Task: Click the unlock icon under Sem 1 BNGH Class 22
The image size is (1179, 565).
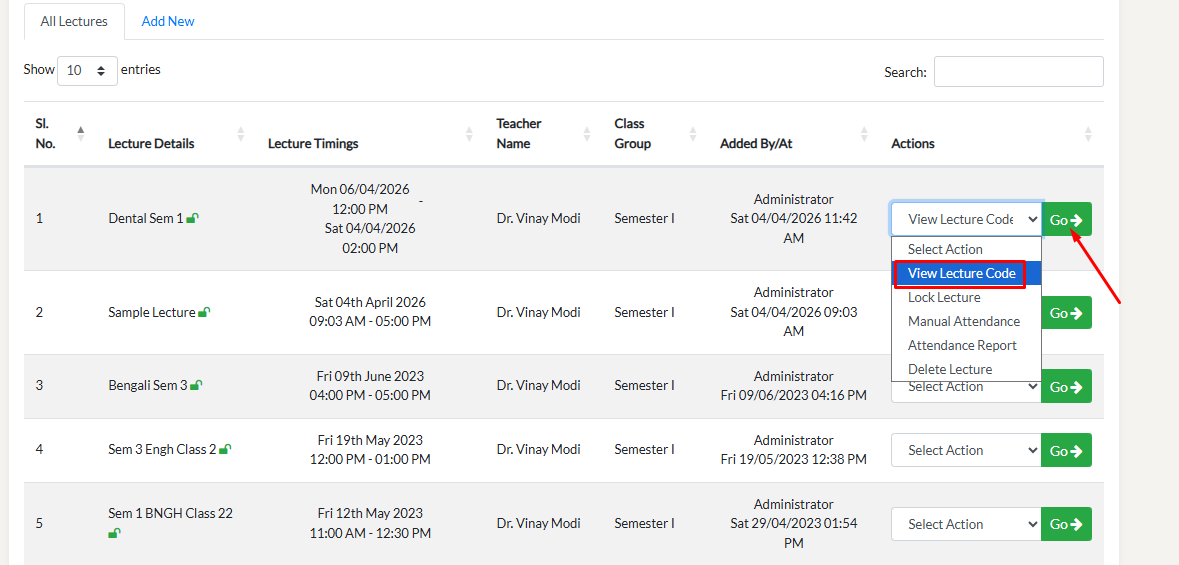Action: coord(114,534)
